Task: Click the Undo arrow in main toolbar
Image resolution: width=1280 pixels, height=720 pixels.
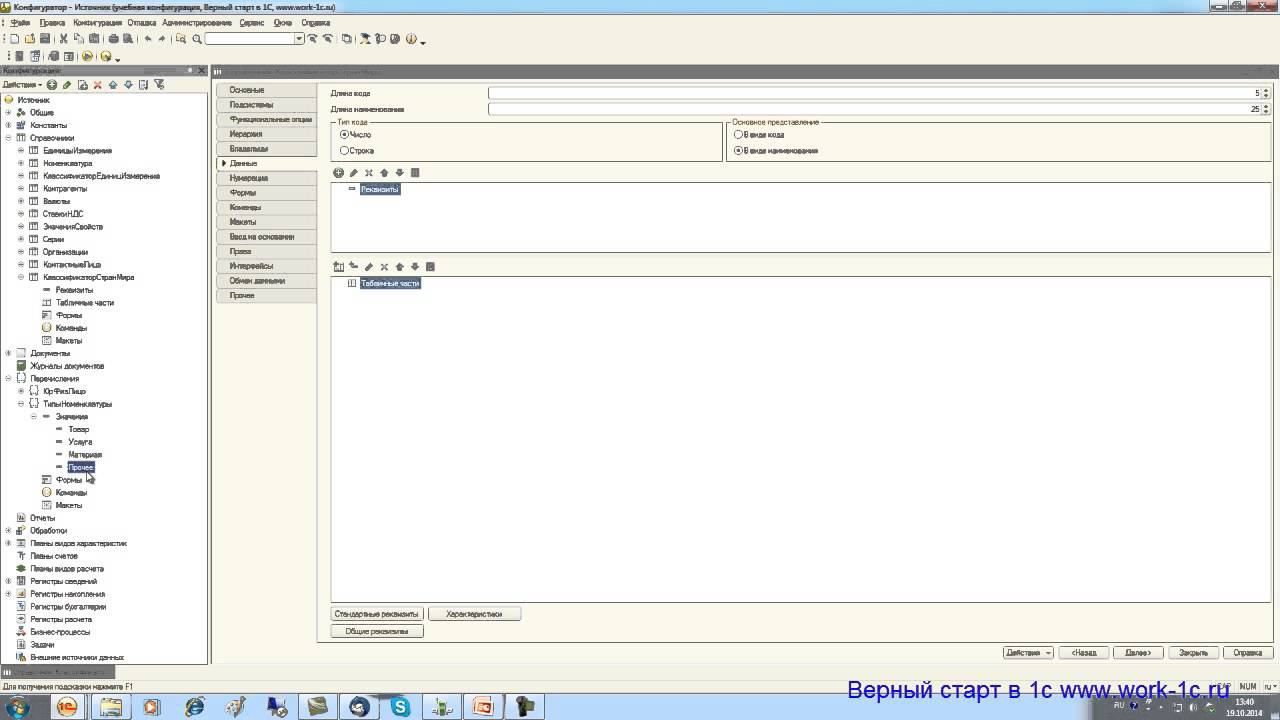Action: click(148, 39)
